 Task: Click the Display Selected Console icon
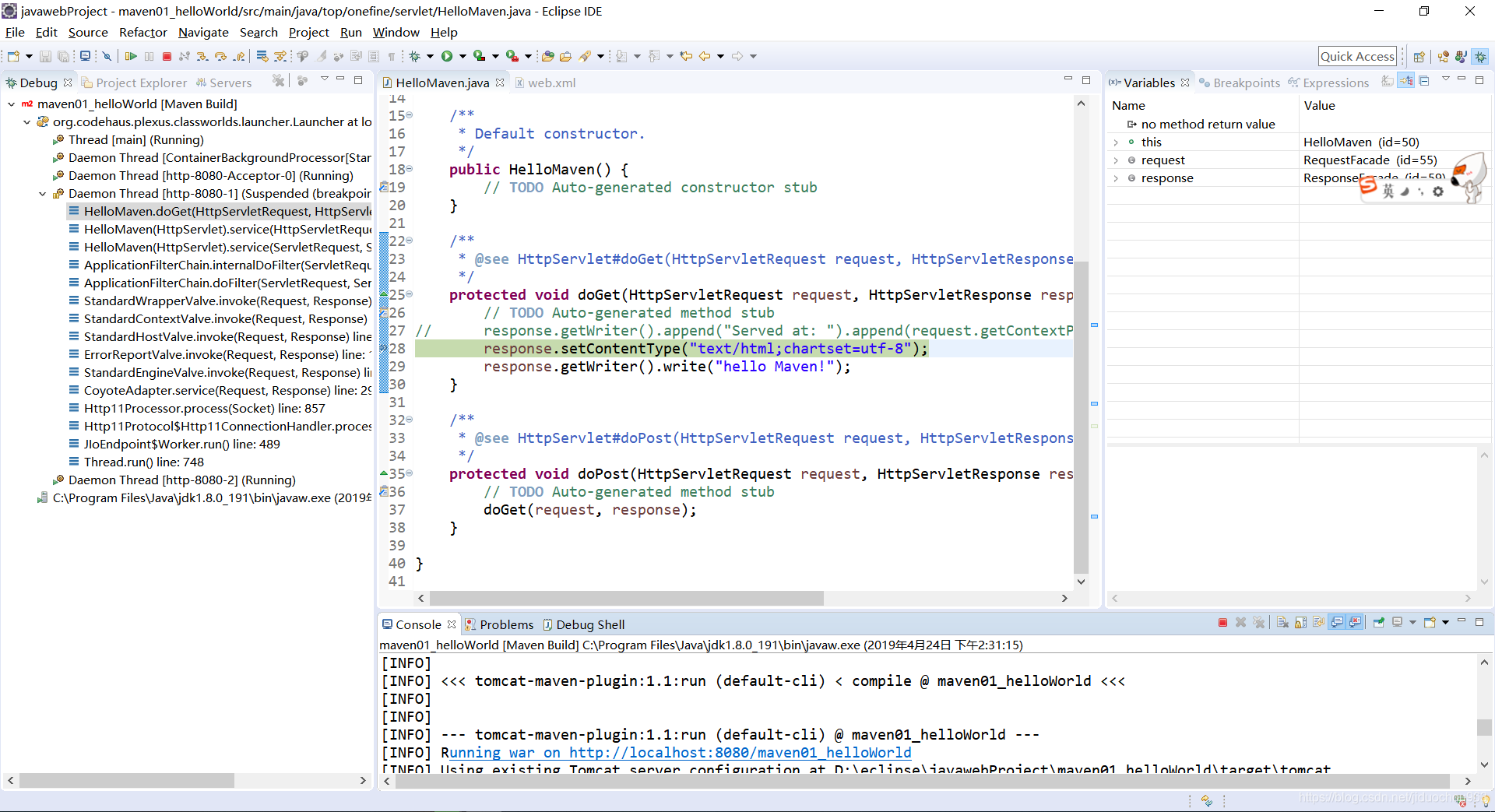pyautogui.click(x=1397, y=623)
